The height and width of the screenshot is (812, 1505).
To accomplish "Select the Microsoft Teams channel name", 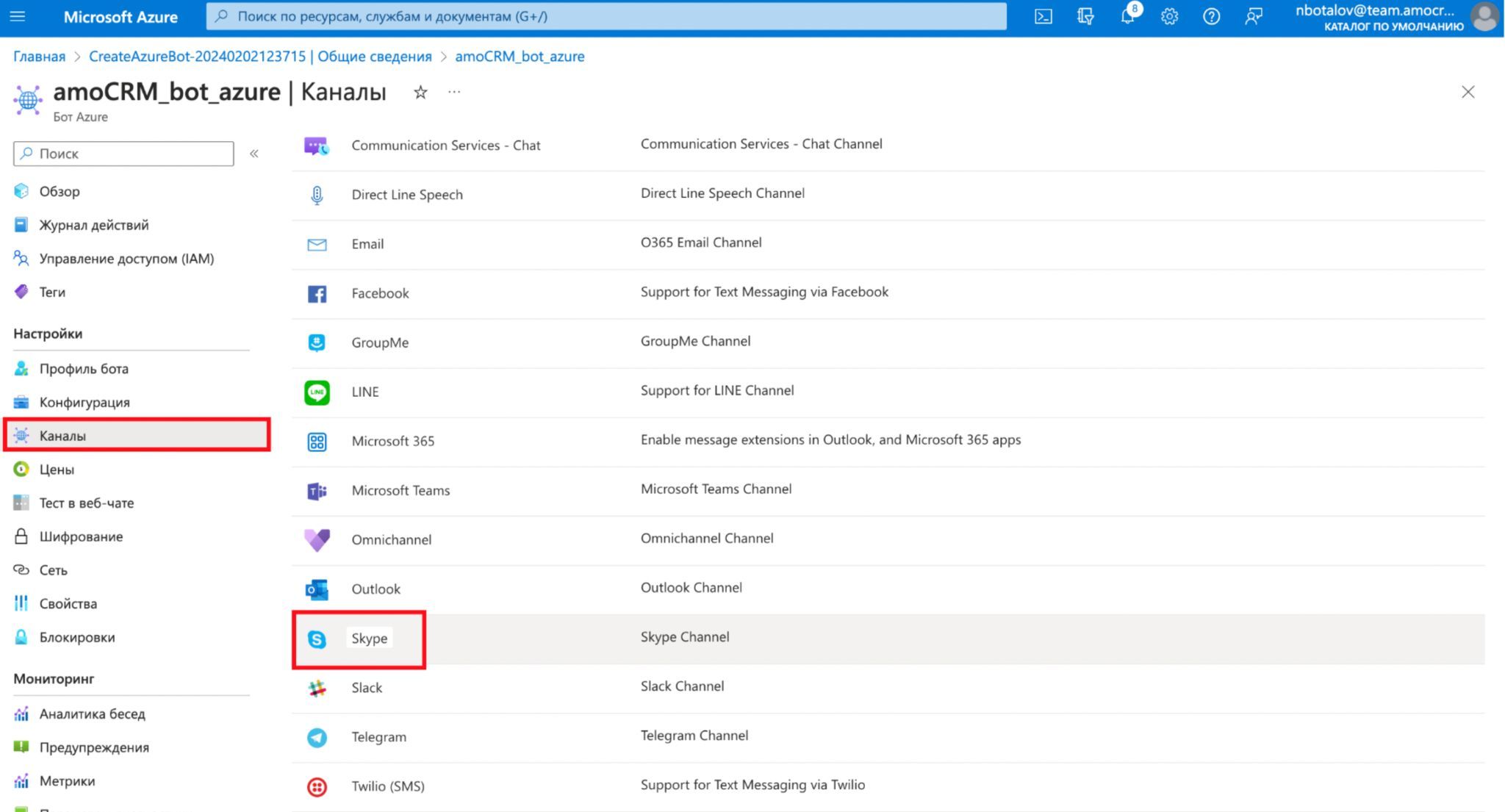I will pos(401,491).
